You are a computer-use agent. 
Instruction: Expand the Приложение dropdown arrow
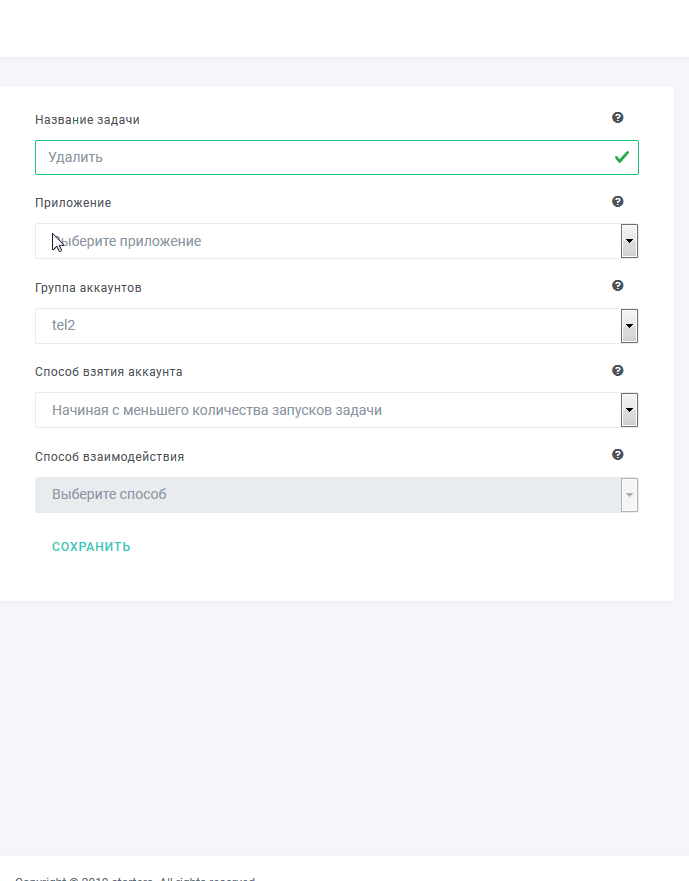point(629,241)
